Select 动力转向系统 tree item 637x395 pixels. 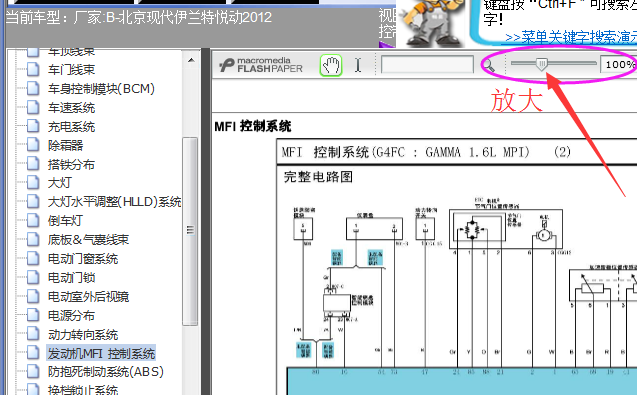coord(83,335)
